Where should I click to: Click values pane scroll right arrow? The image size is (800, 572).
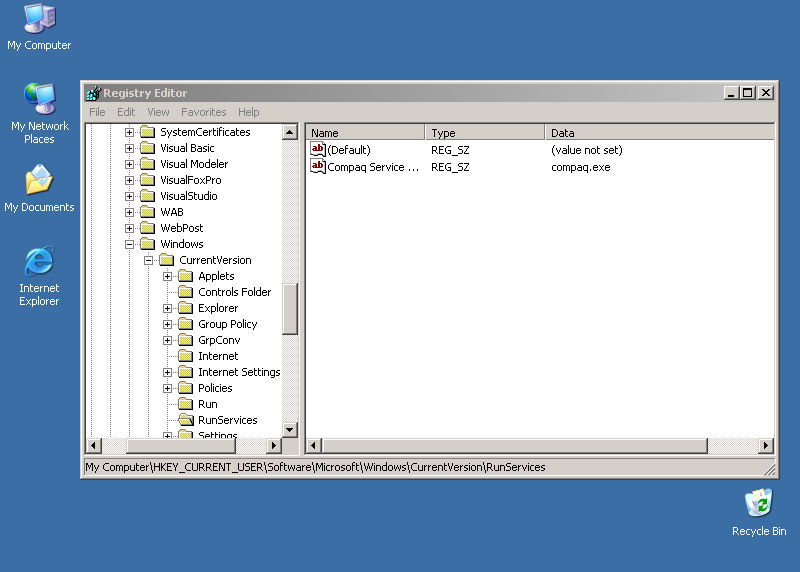point(766,445)
